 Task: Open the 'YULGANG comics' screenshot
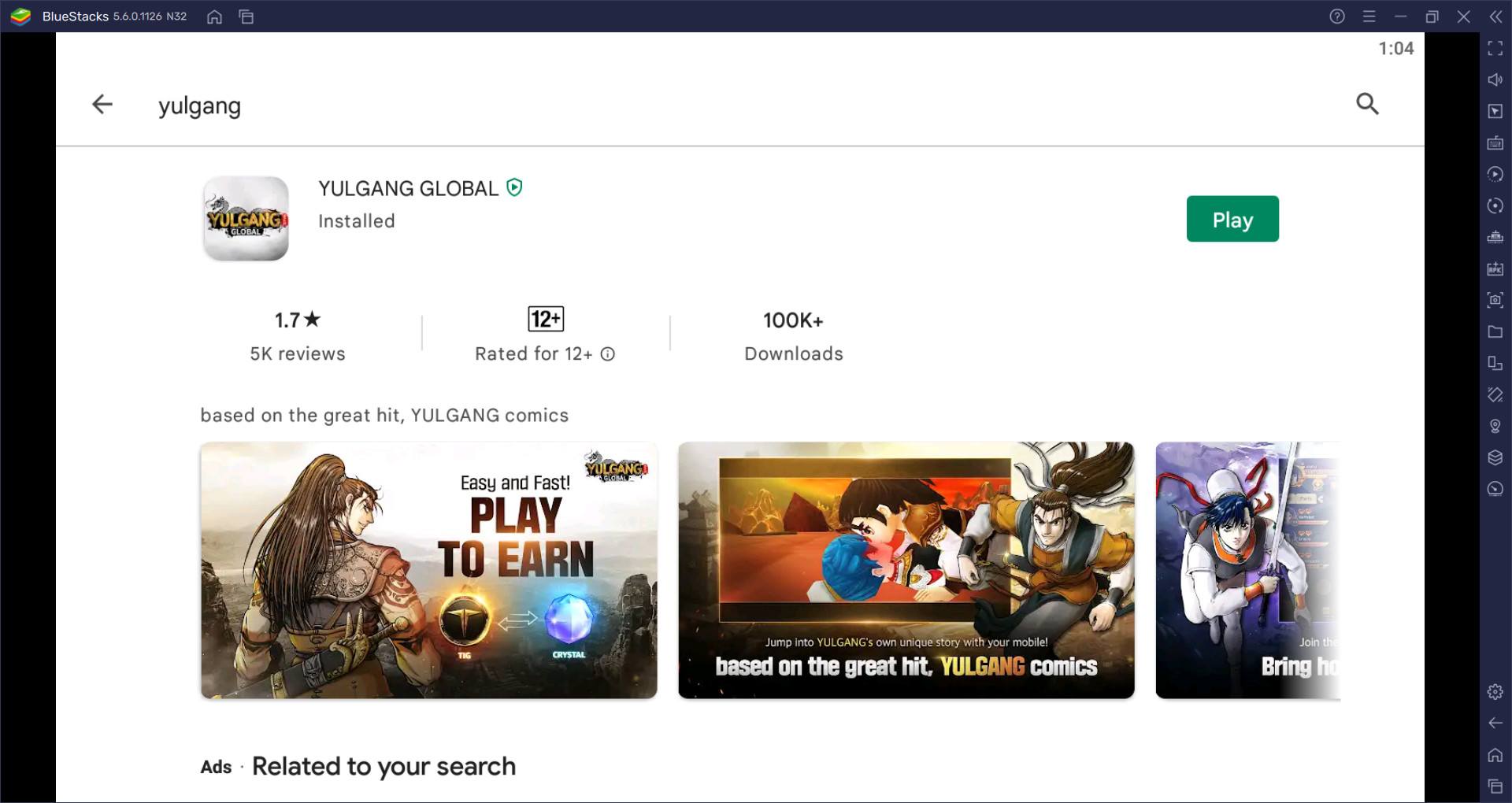906,570
